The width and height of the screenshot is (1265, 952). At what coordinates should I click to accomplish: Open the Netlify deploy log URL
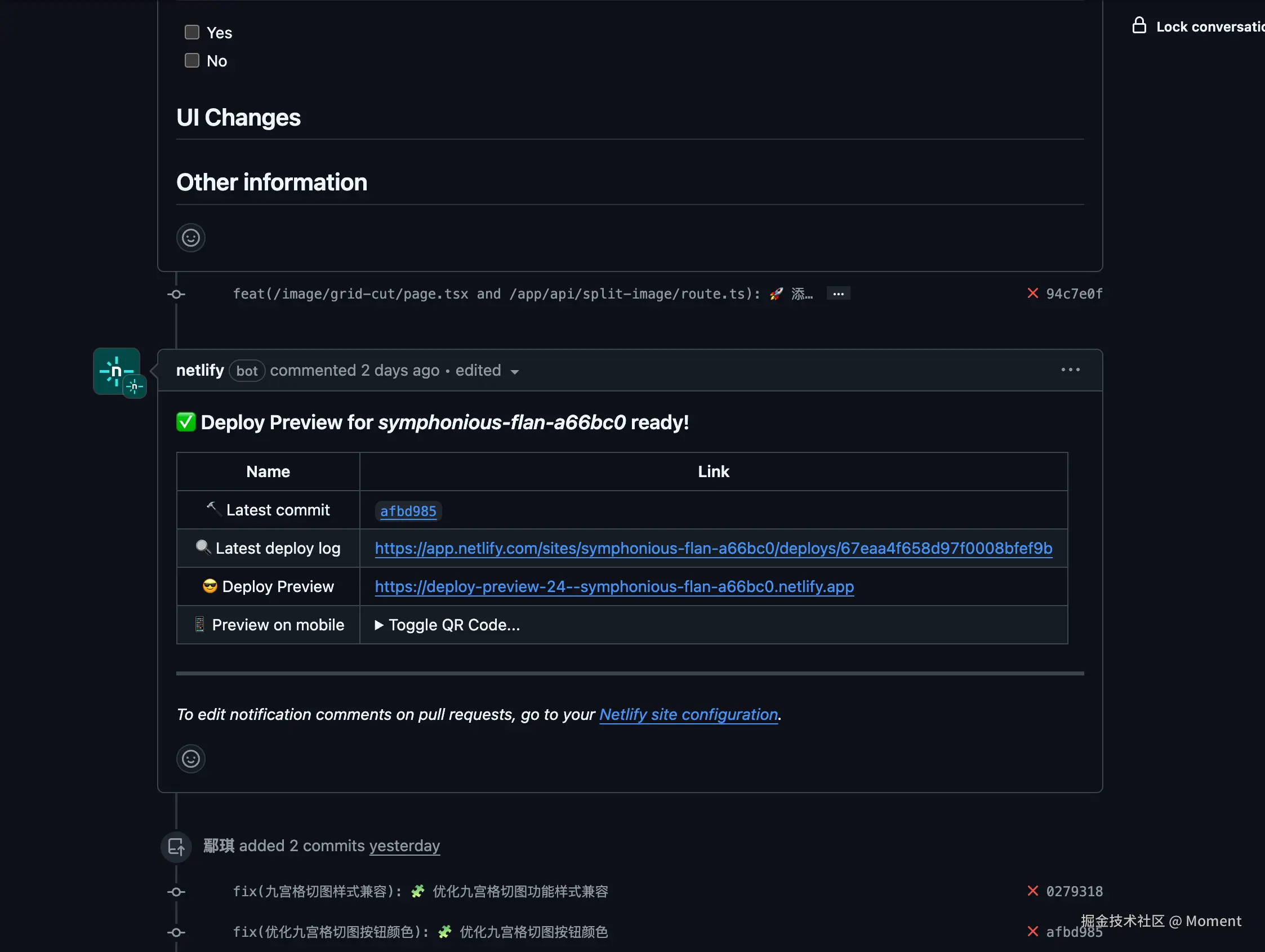(713, 548)
